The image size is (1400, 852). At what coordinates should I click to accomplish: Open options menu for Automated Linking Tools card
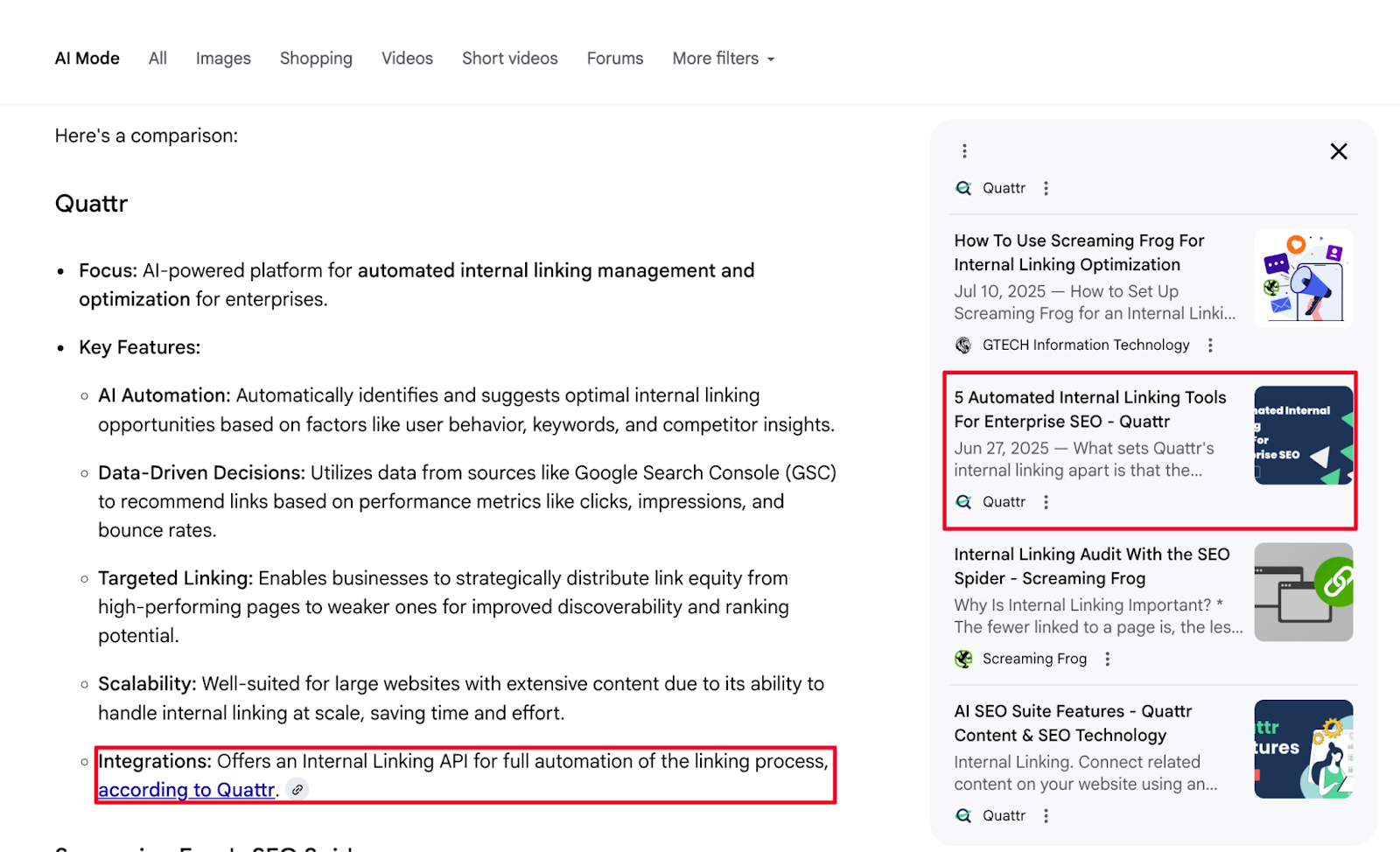pyautogui.click(x=1046, y=502)
